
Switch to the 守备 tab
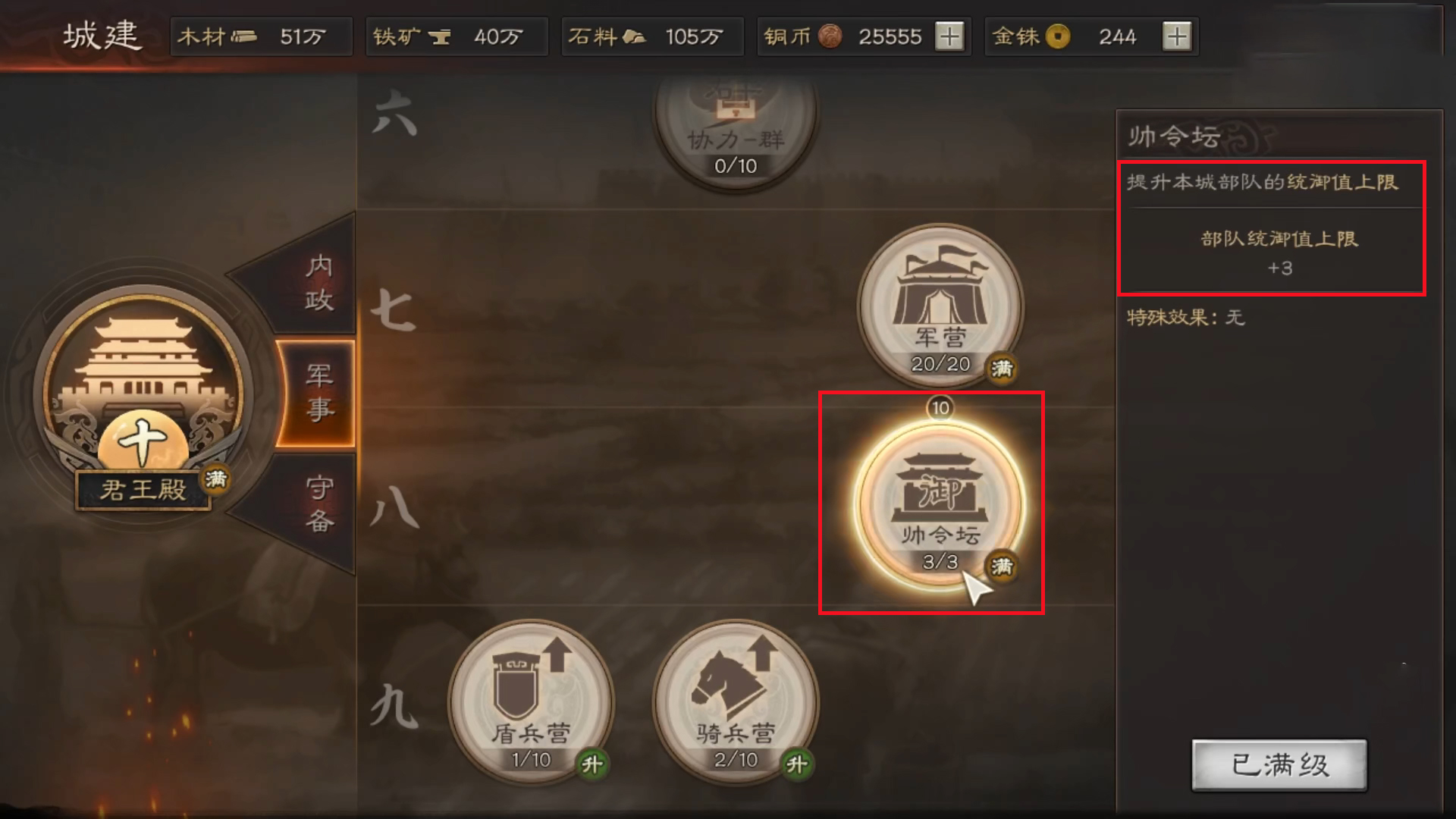coord(319,504)
